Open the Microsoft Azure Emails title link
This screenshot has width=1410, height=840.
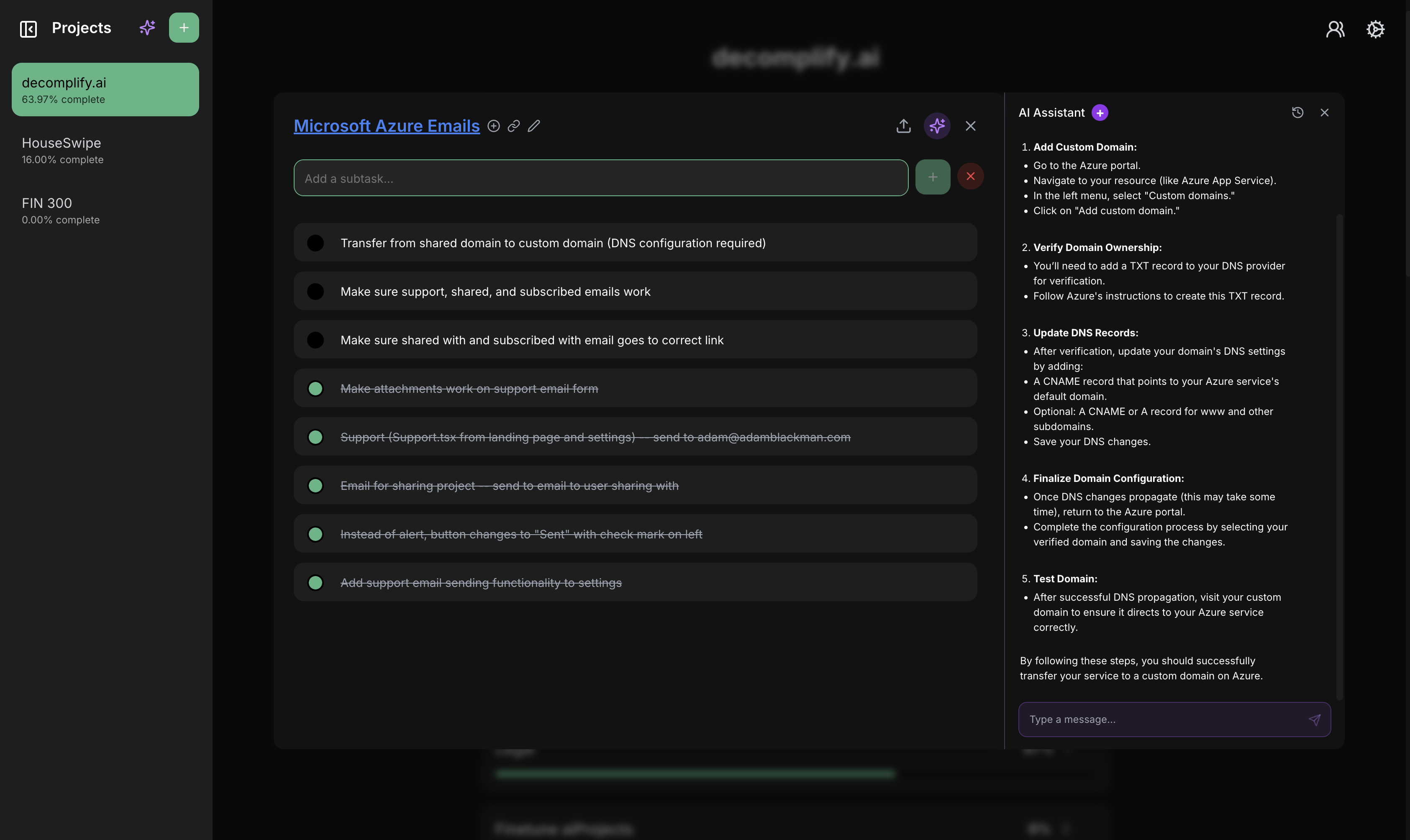[387, 125]
